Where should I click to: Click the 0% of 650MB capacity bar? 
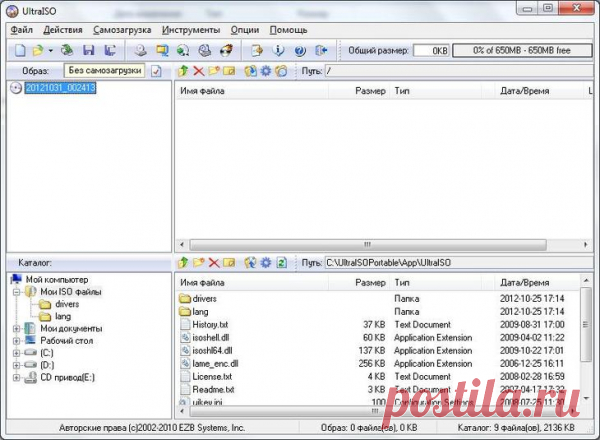522,51
